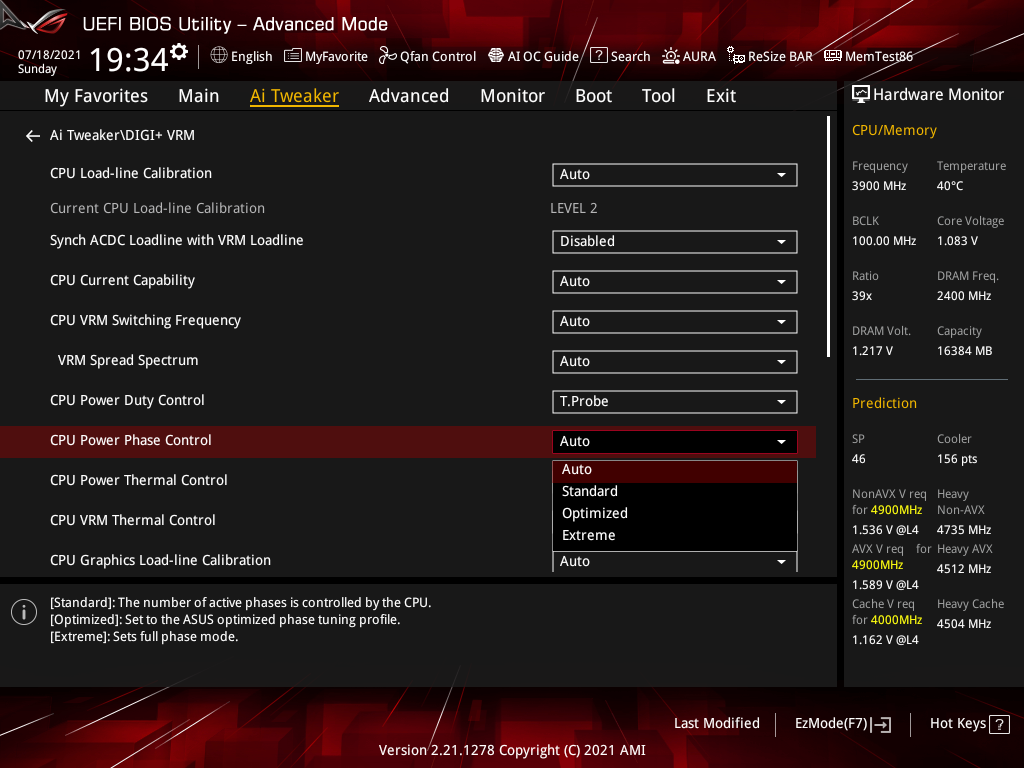Open MyFavorite shortcuts panel
The width and height of the screenshot is (1024, 768).
click(325, 56)
